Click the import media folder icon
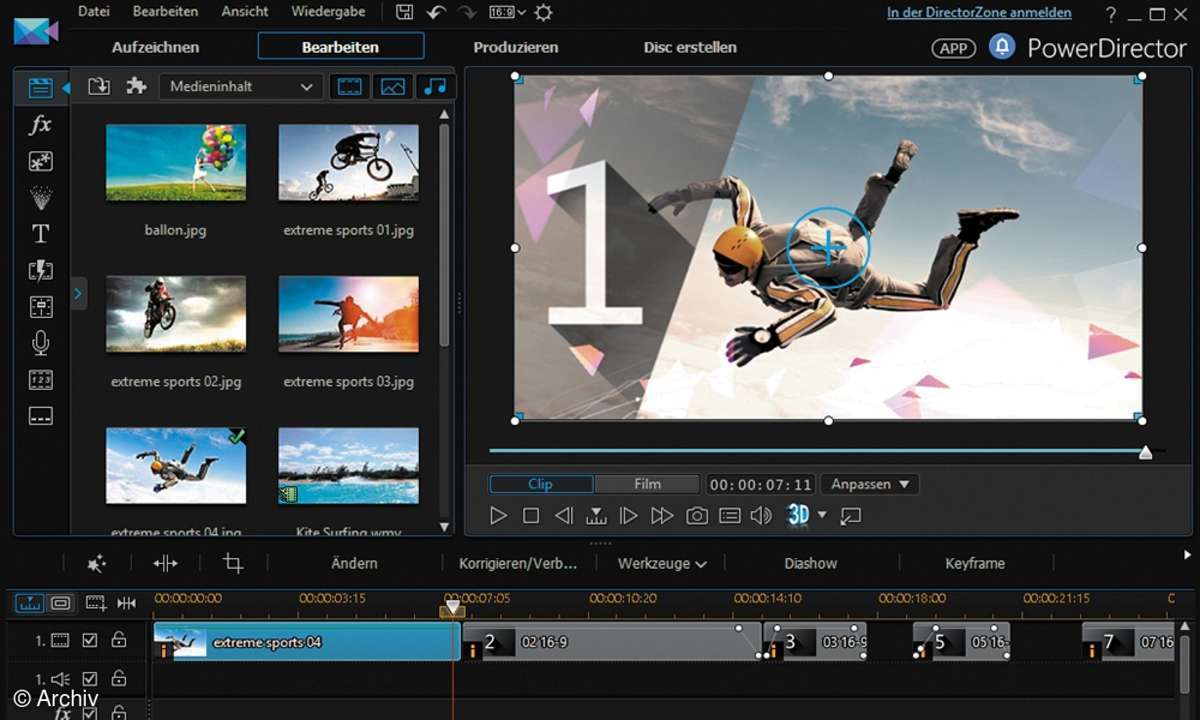This screenshot has height=720, width=1200. coord(98,86)
